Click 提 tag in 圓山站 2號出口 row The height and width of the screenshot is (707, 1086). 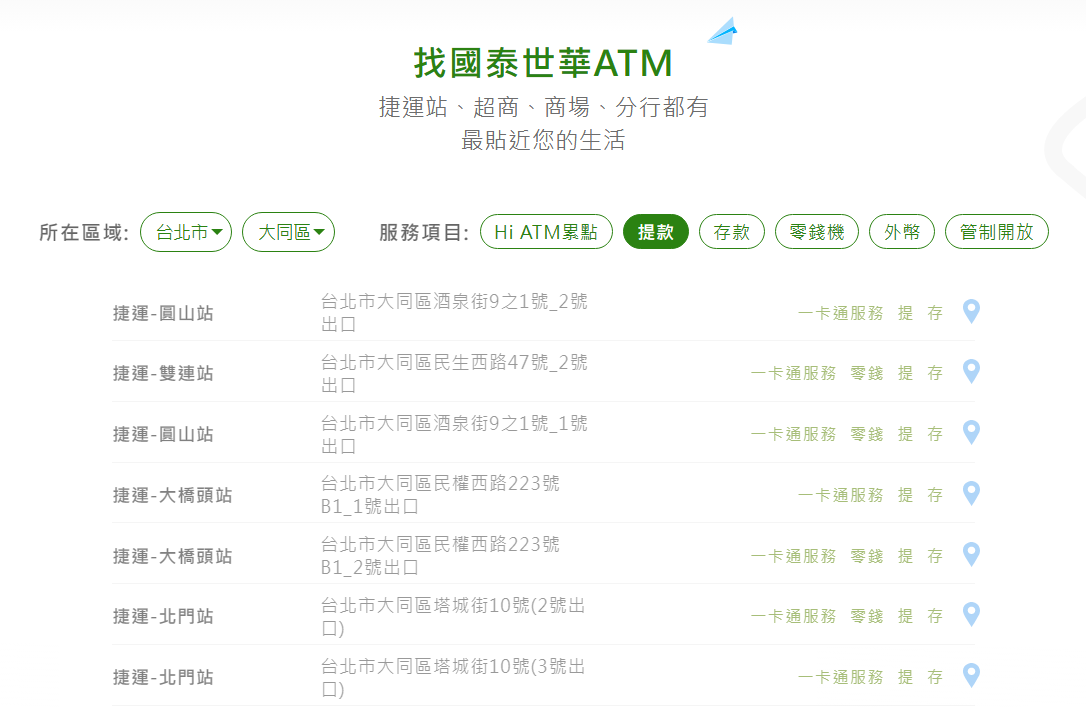[x=905, y=314]
